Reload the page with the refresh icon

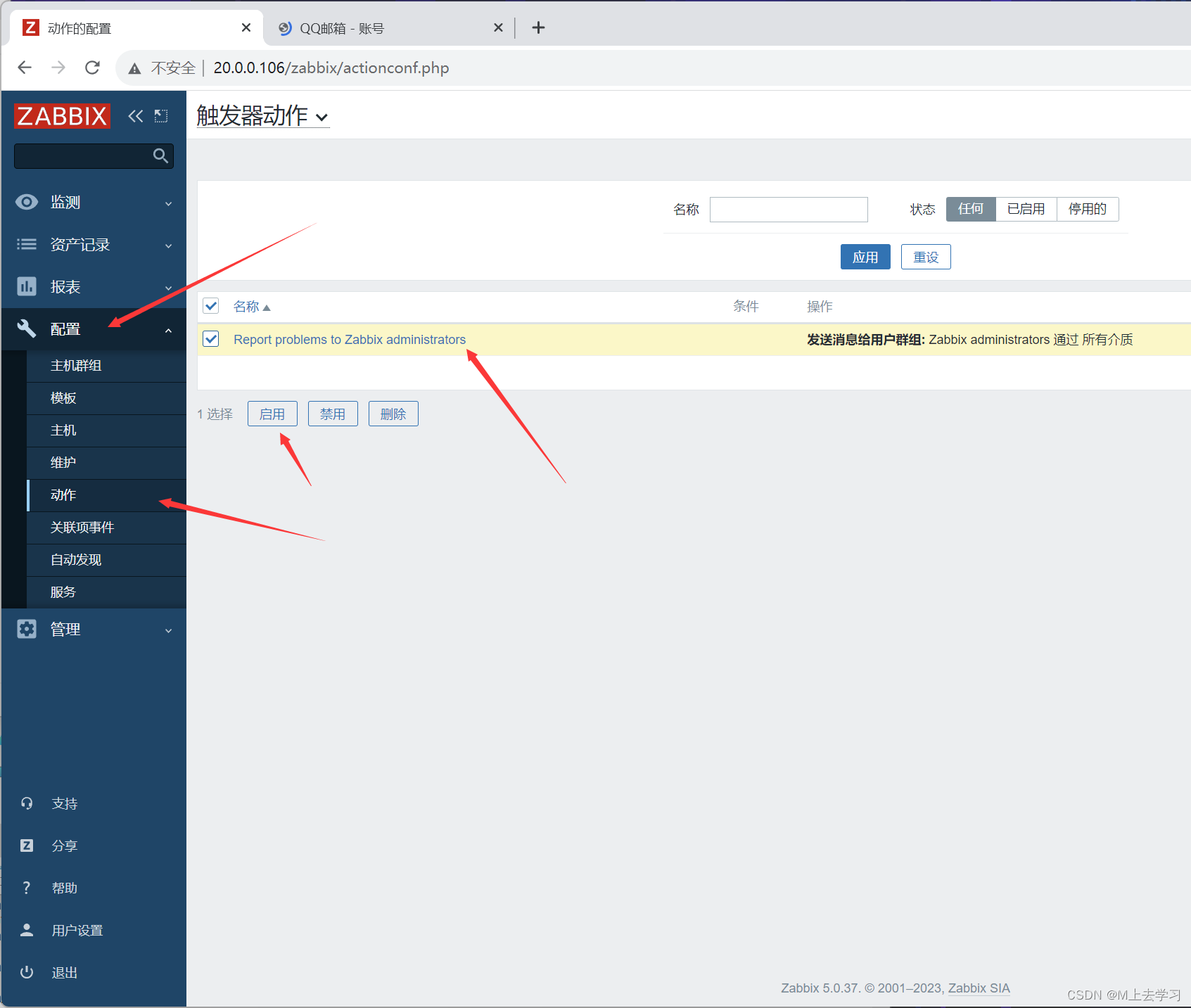[x=92, y=68]
